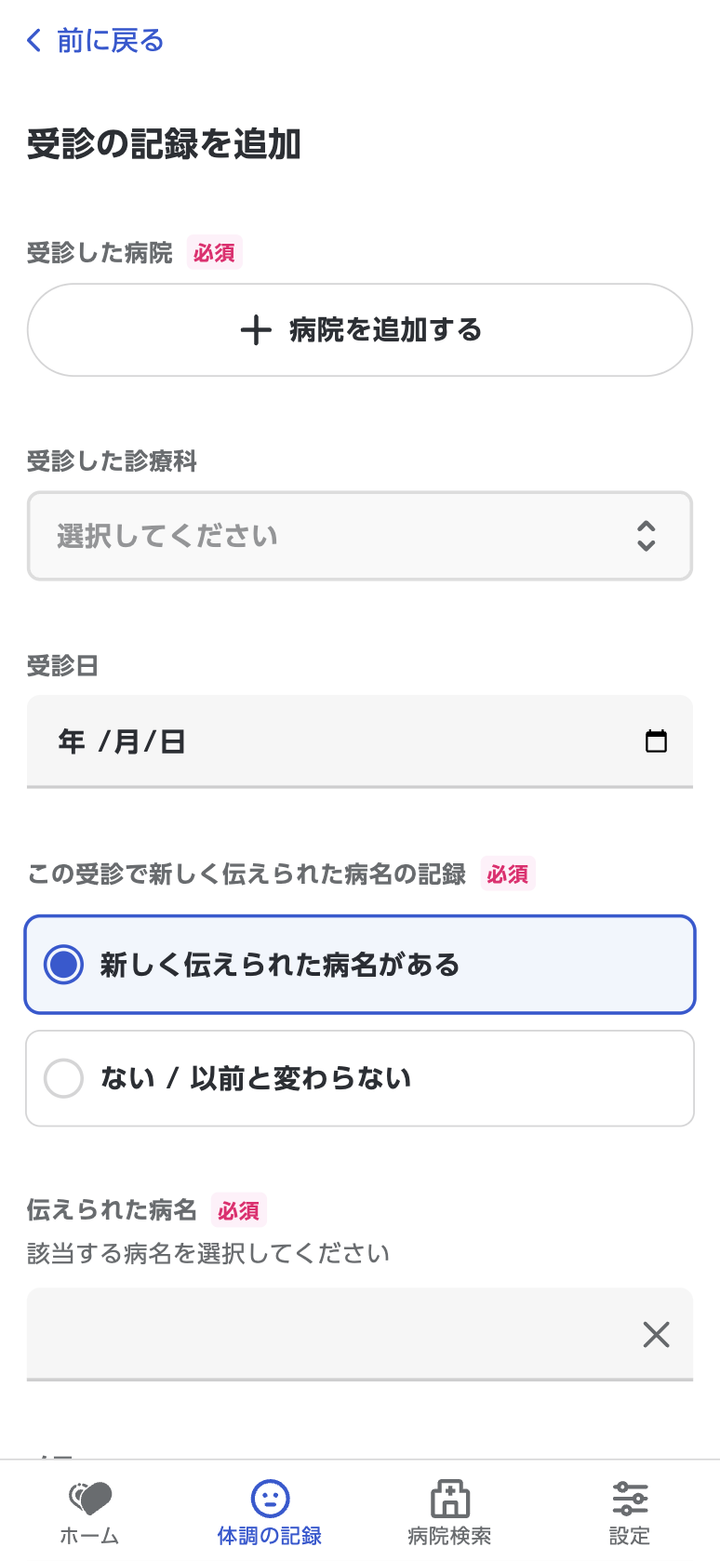The width and height of the screenshot is (720, 1561).
Task: Click the 前に戻る link
Action: point(110,41)
